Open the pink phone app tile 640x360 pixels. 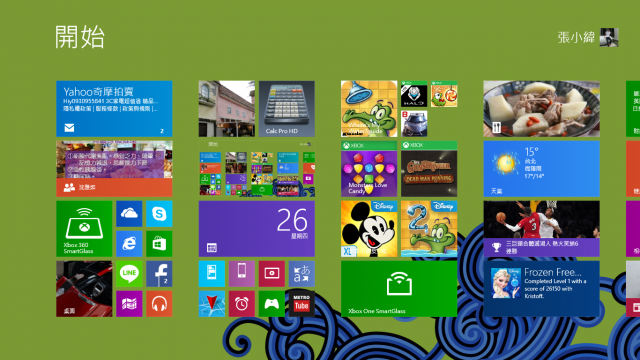point(242,273)
